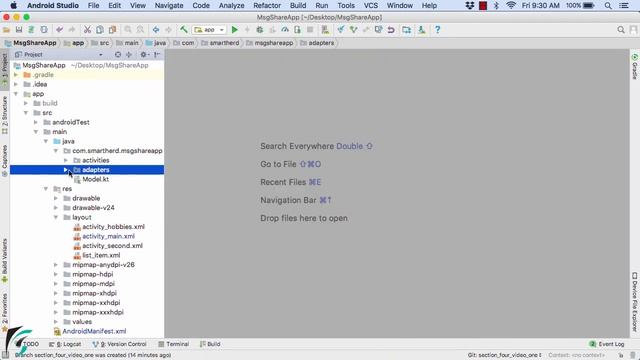Open the Android Profiler gauge icon
640x360 pixels.
[x=285, y=30]
